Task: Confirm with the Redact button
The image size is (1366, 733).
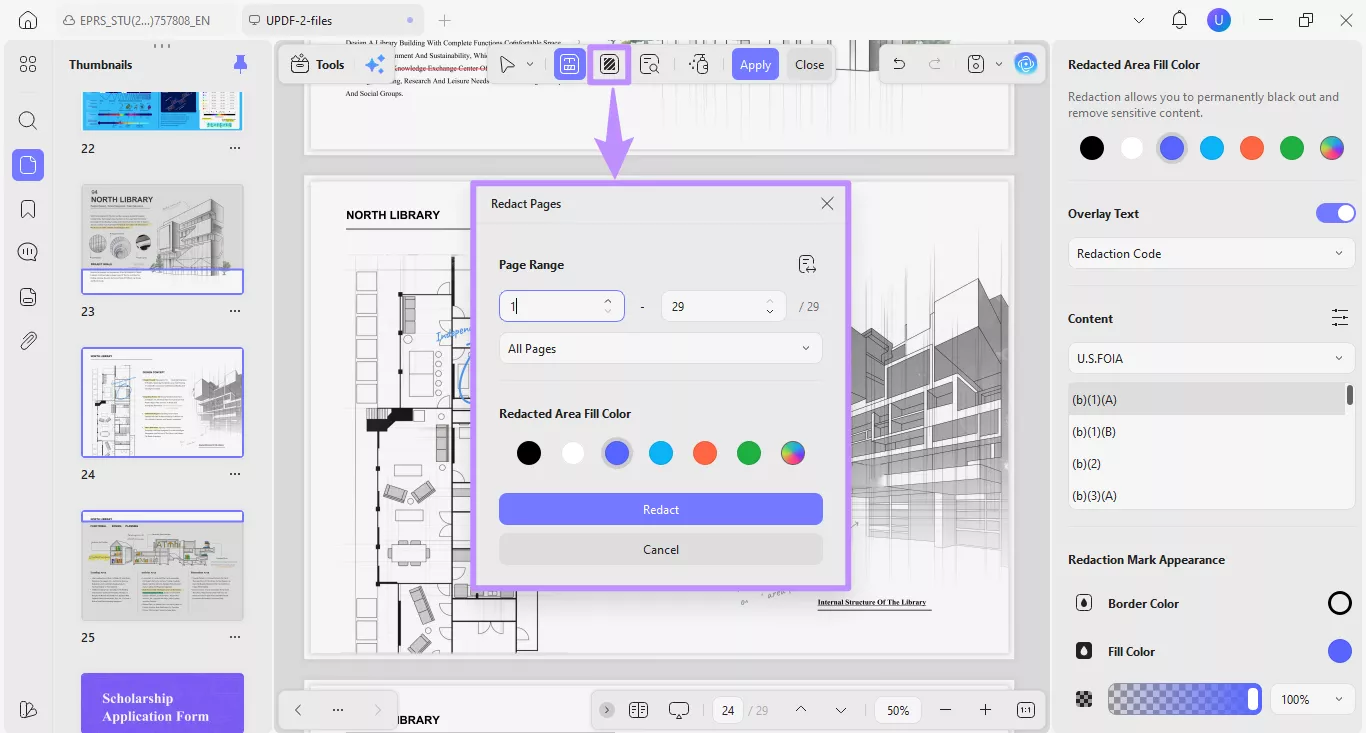Action: pyautogui.click(x=661, y=509)
